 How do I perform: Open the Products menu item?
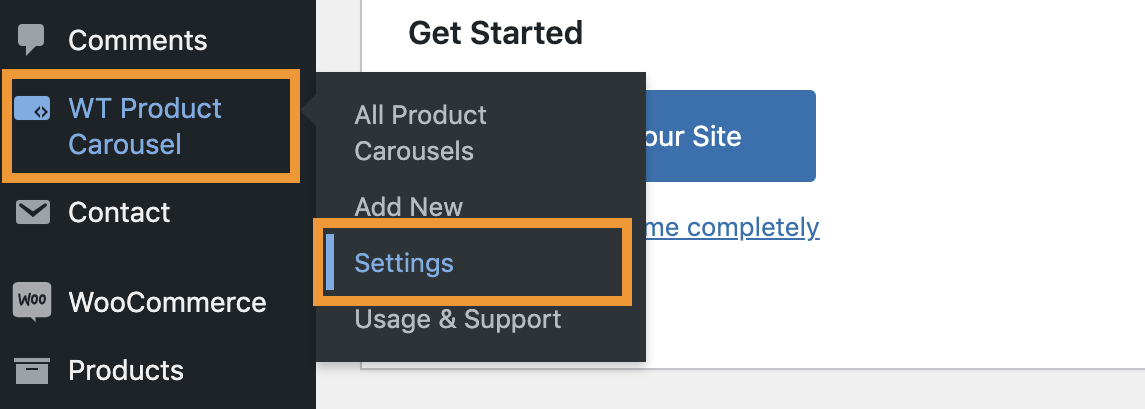click(x=126, y=371)
